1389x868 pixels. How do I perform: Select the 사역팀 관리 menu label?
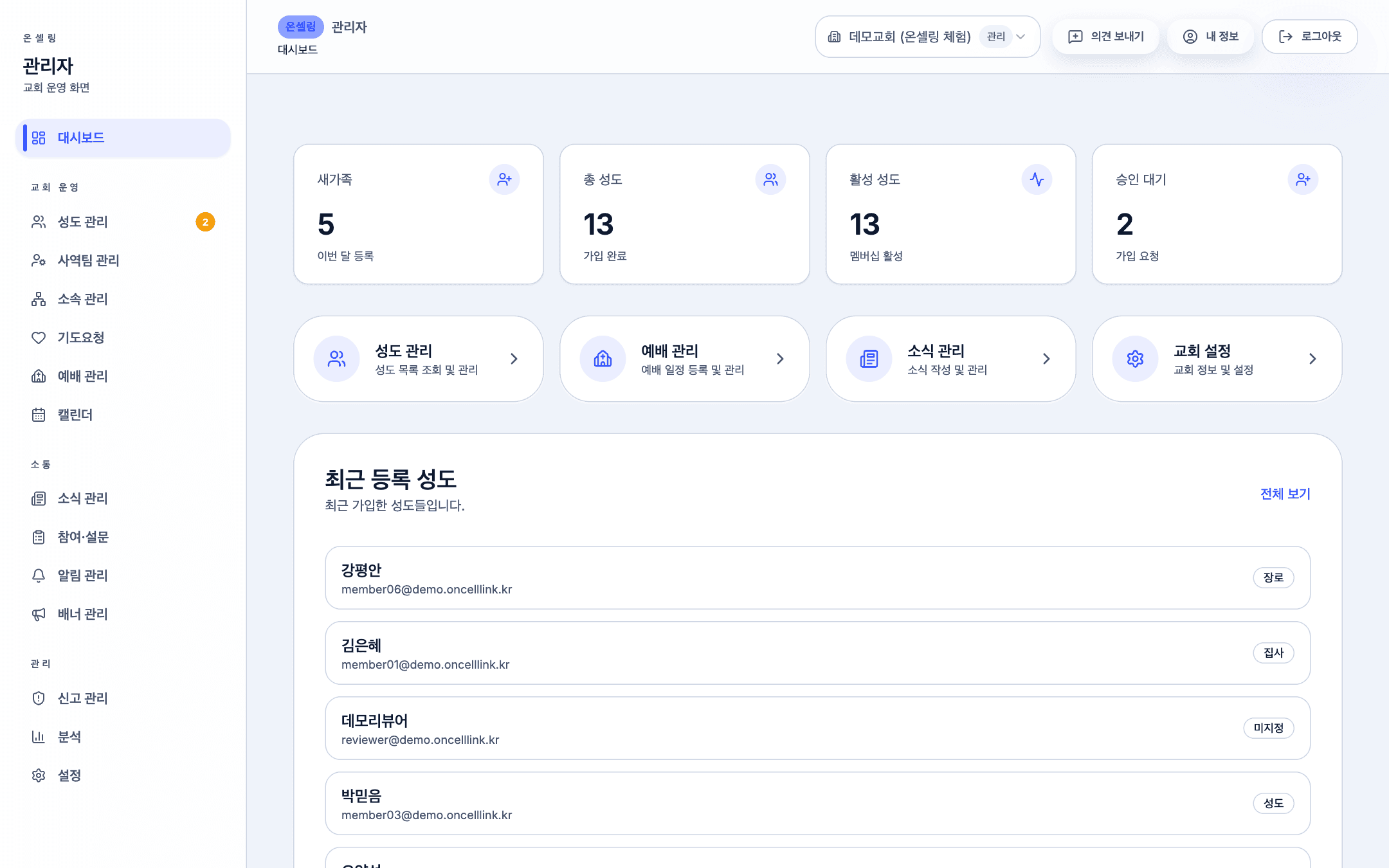click(x=89, y=260)
